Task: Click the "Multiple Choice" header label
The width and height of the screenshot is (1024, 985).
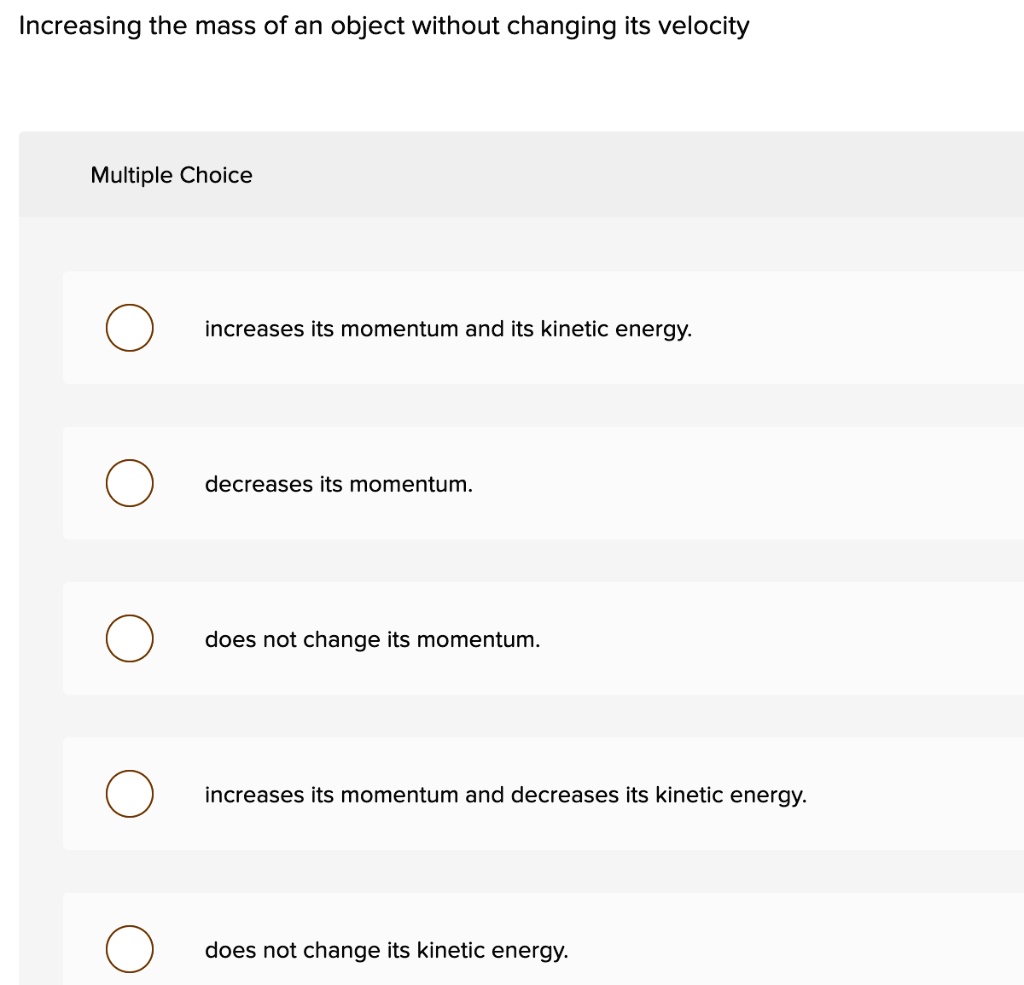Action: [171, 175]
